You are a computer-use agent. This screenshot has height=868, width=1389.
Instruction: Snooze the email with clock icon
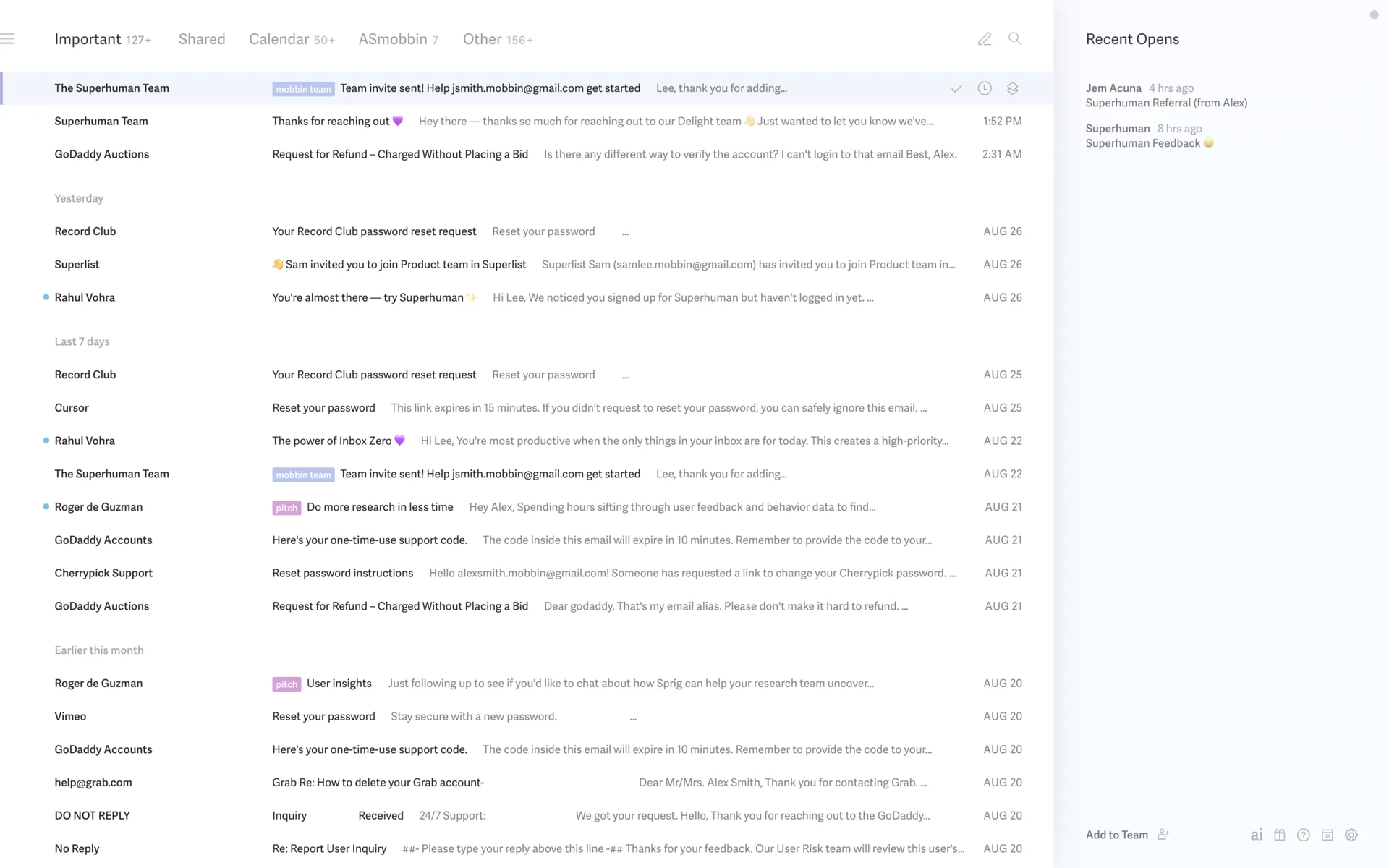(x=985, y=88)
